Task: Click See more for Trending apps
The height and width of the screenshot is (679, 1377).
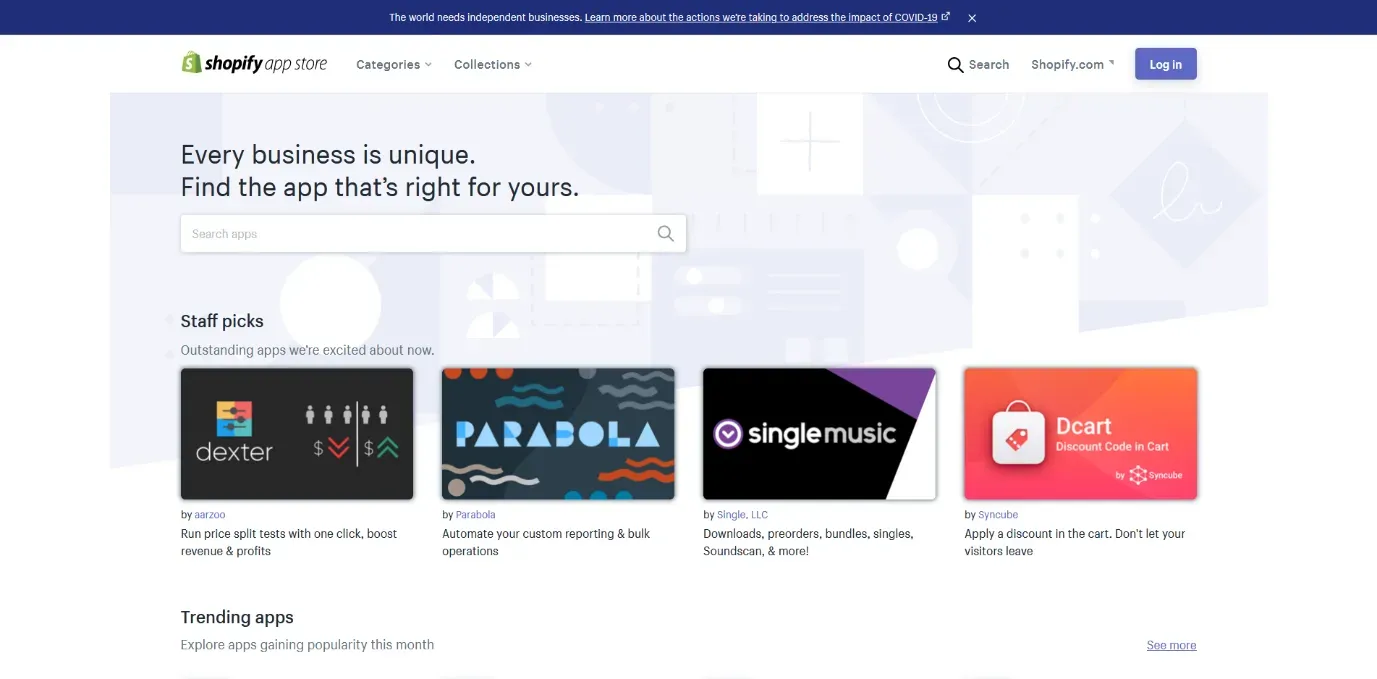Action: (x=1171, y=646)
